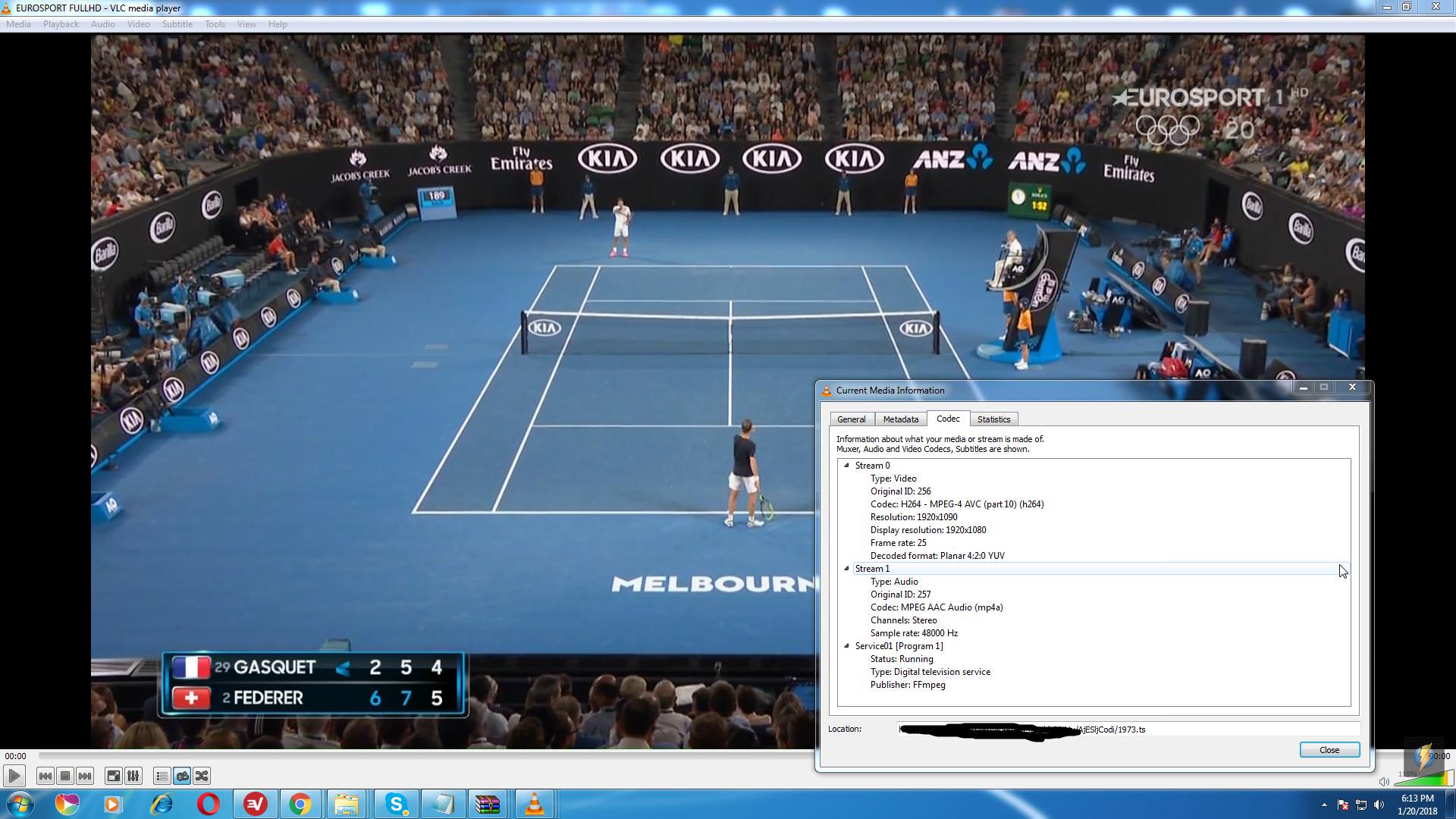Image resolution: width=1456 pixels, height=819 pixels.
Task: Open Windows Explorer folder on taskbar
Action: (x=347, y=804)
